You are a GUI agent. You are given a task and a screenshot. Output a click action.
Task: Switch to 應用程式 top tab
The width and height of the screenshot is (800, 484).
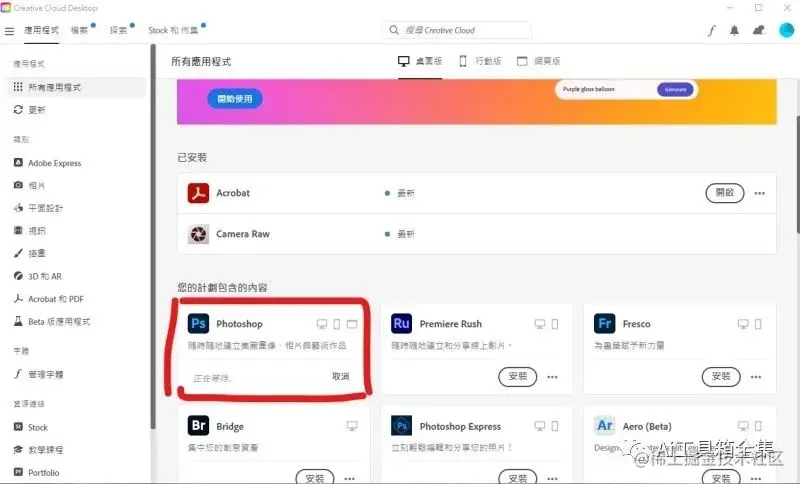tap(41, 31)
